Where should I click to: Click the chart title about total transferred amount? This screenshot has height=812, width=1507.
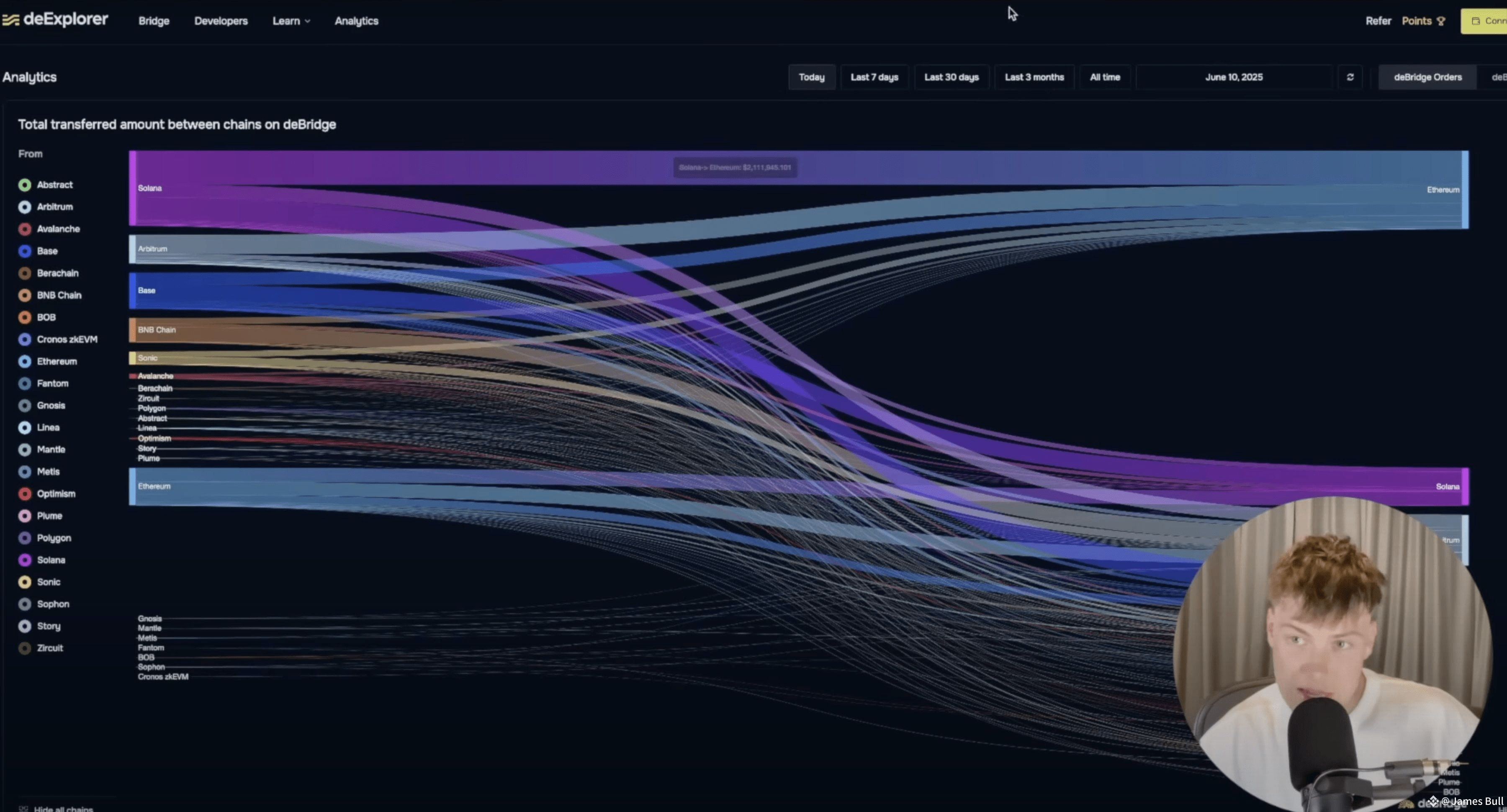[x=177, y=125]
